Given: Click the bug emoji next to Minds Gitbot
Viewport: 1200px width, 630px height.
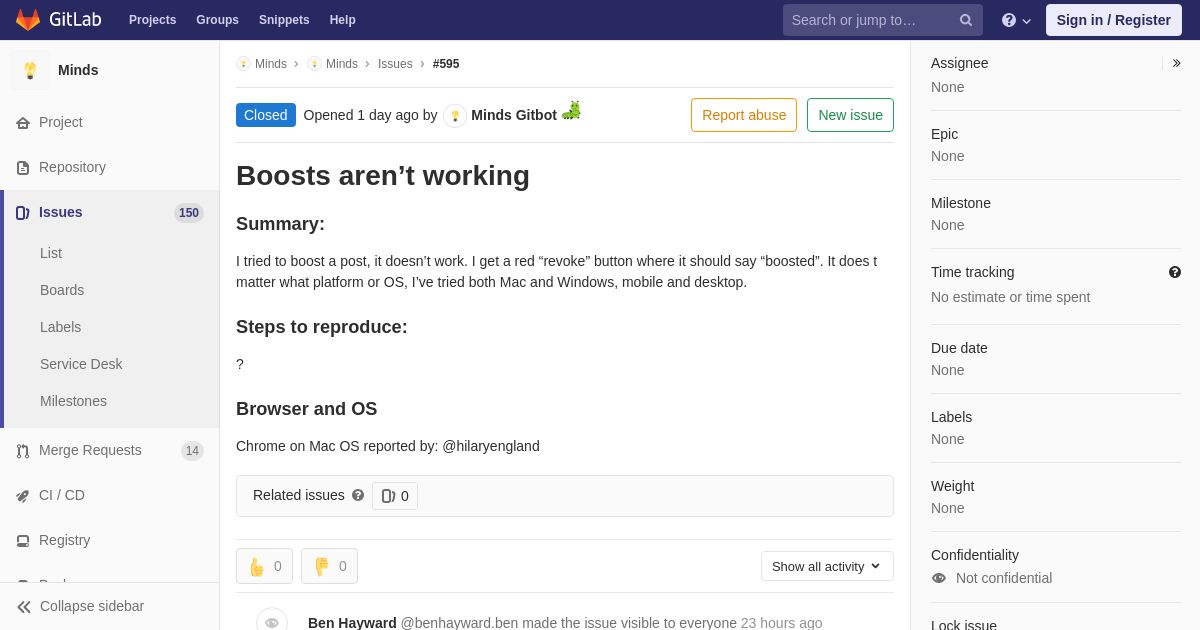Looking at the screenshot, I should click(571, 110).
